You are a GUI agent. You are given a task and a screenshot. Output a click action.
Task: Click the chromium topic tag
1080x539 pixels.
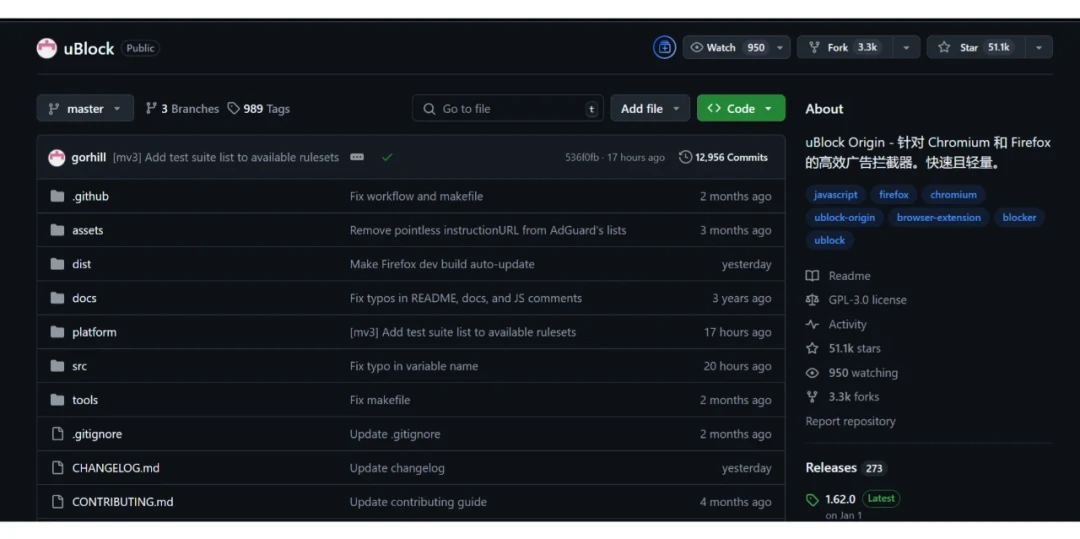[953, 195]
